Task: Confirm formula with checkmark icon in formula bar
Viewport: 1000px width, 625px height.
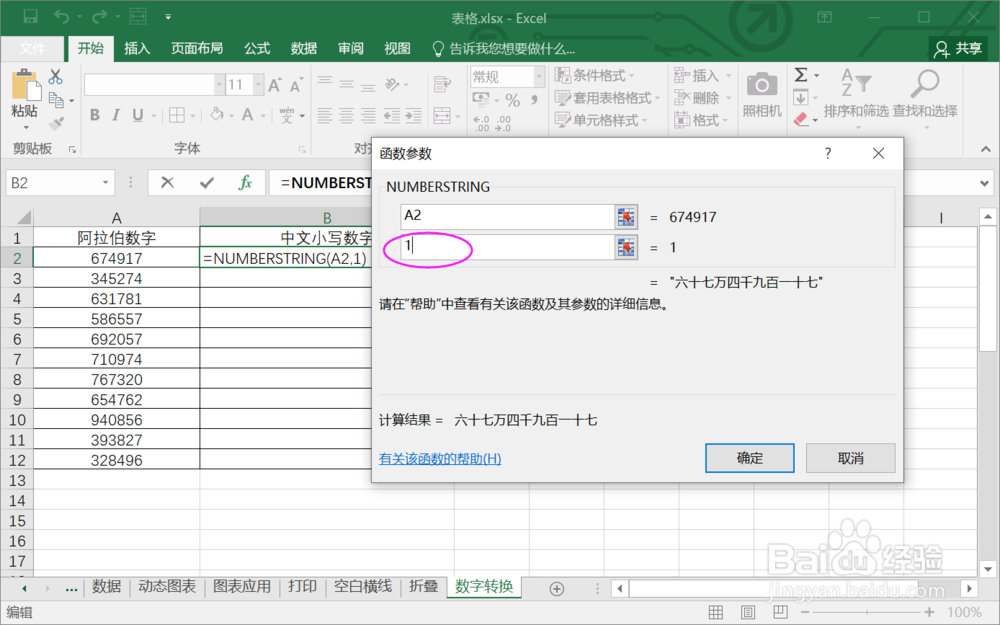Action: (207, 183)
